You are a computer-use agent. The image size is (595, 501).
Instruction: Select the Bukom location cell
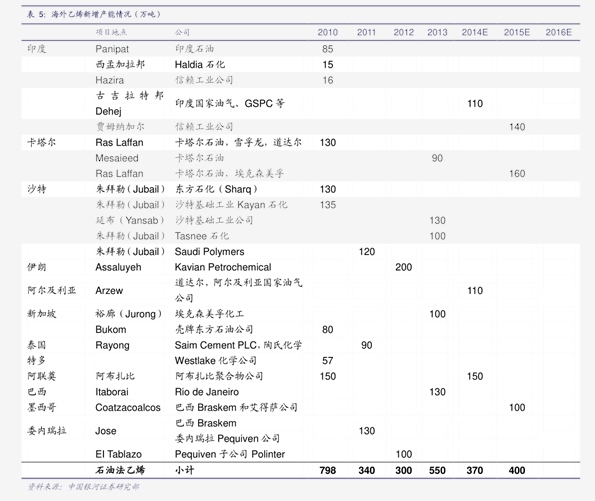111,329
